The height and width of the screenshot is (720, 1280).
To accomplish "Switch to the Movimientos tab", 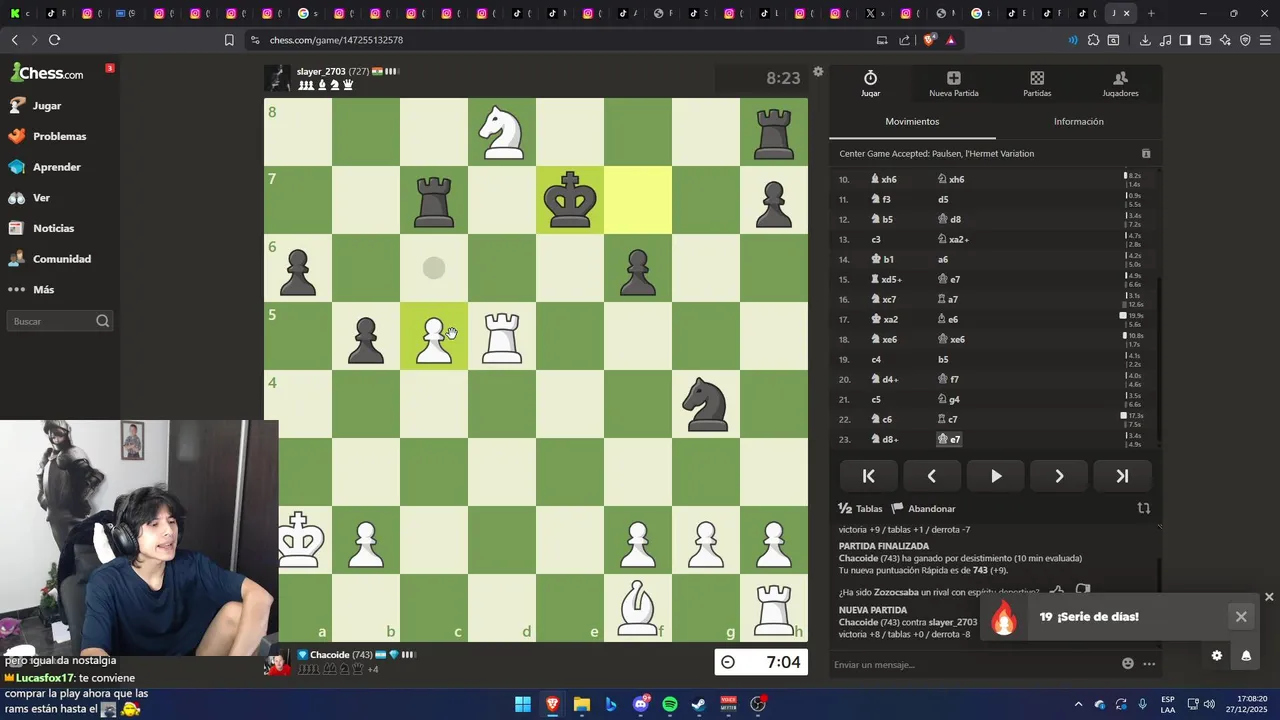I will pos(912,121).
